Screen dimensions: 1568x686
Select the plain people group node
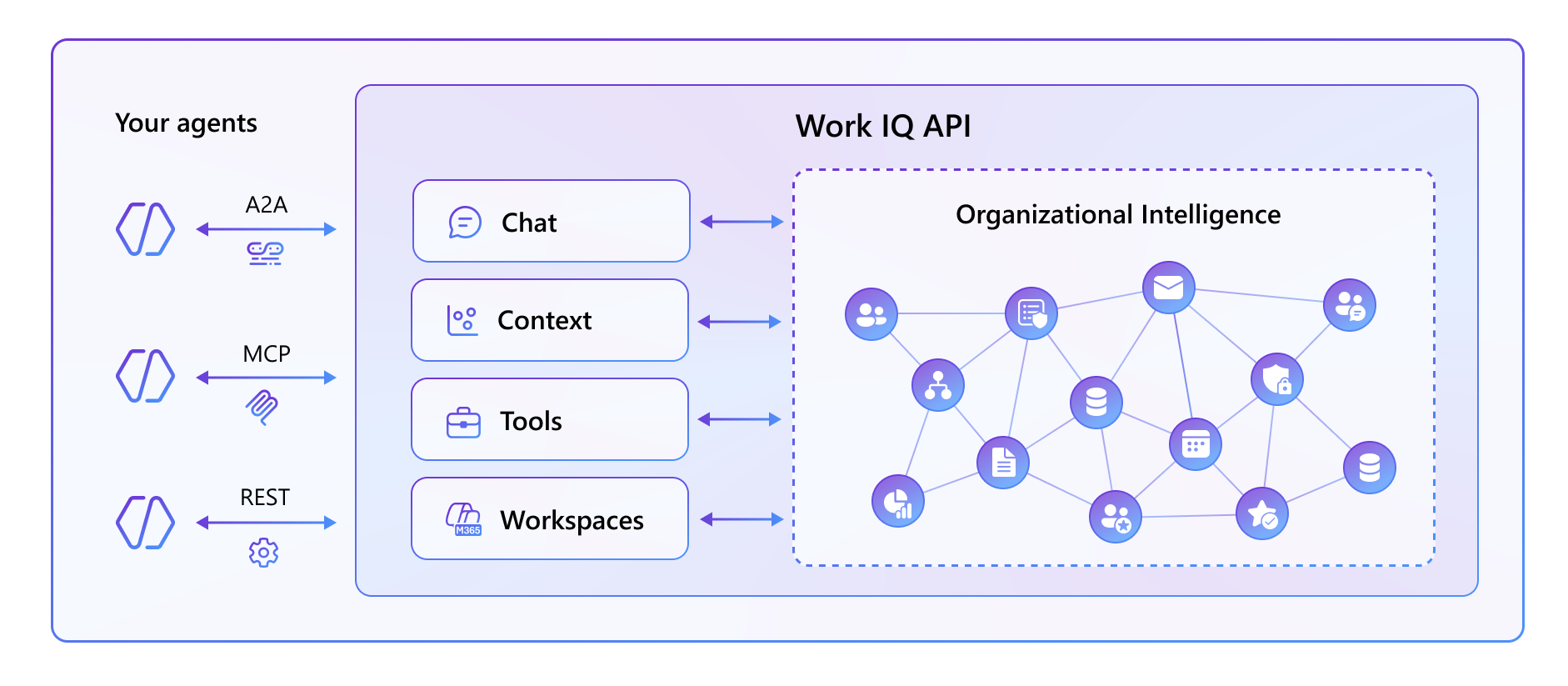tap(871, 314)
